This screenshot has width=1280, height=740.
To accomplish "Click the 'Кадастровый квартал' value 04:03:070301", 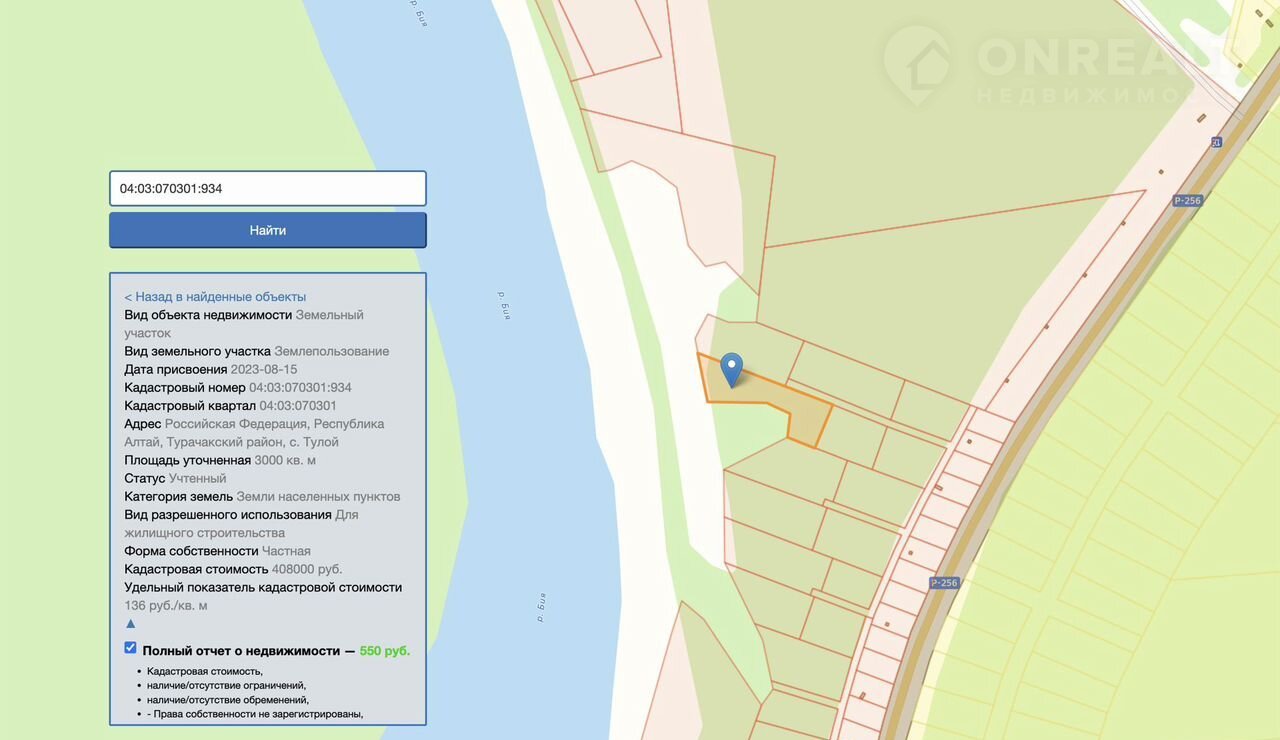I will (x=298, y=406).
